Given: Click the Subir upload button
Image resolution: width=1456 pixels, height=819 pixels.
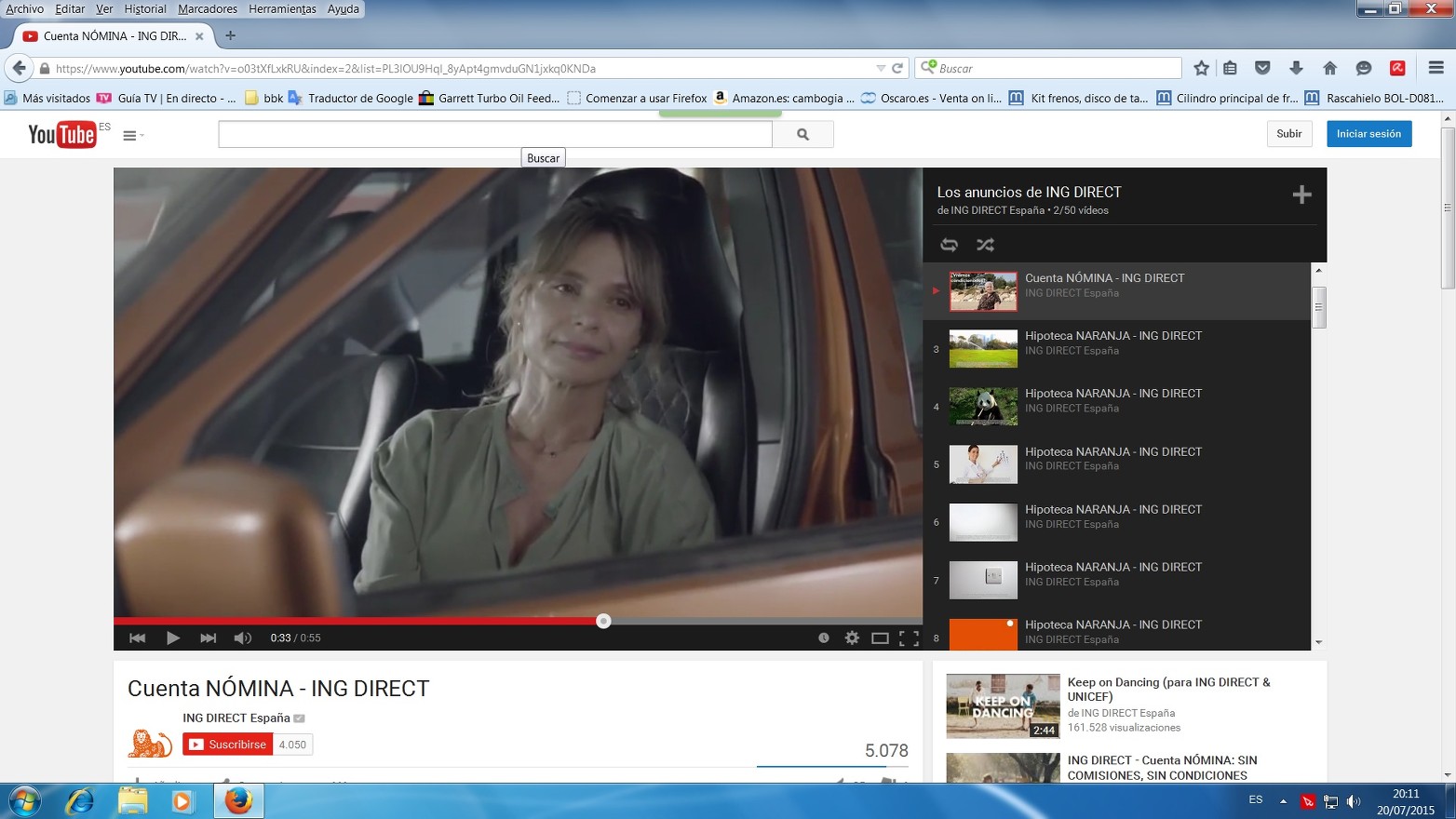Looking at the screenshot, I should [x=1289, y=134].
